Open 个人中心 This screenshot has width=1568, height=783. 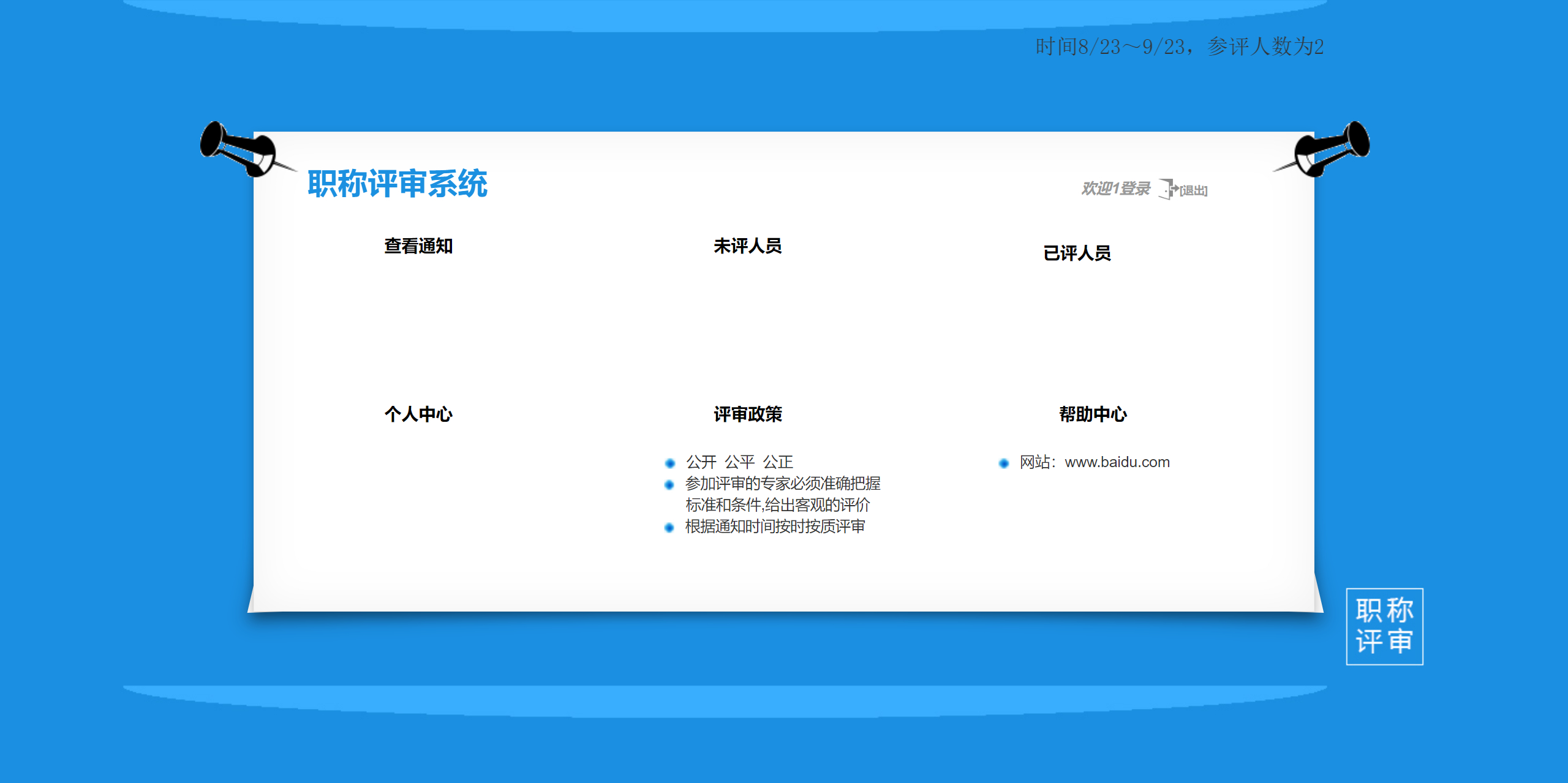tap(418, 414)
